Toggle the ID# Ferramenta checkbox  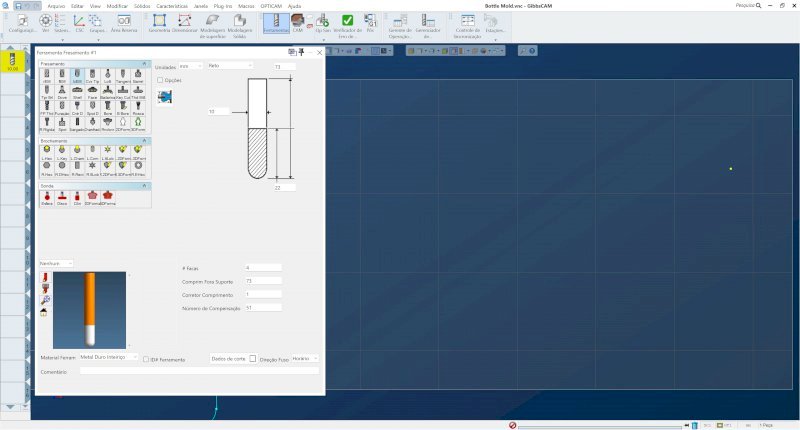pos(146,358)
